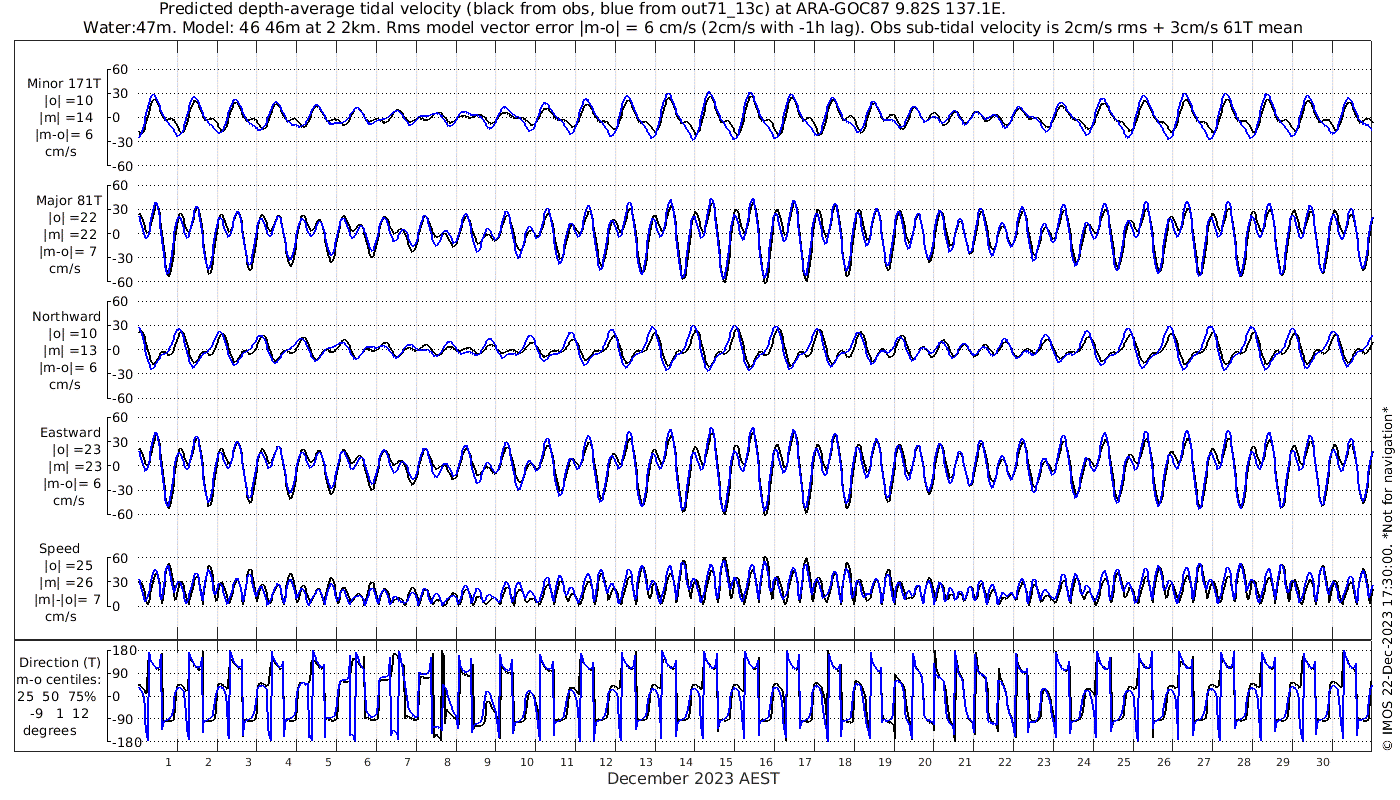Click day 1 on the date axis
This screenshot has width=1400, height=800.
coord(169,763)
